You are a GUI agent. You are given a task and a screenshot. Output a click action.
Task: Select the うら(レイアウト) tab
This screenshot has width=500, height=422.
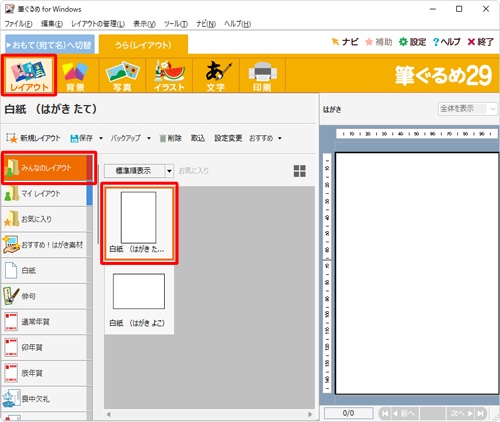pyautogui.click(x=143, y=45)
